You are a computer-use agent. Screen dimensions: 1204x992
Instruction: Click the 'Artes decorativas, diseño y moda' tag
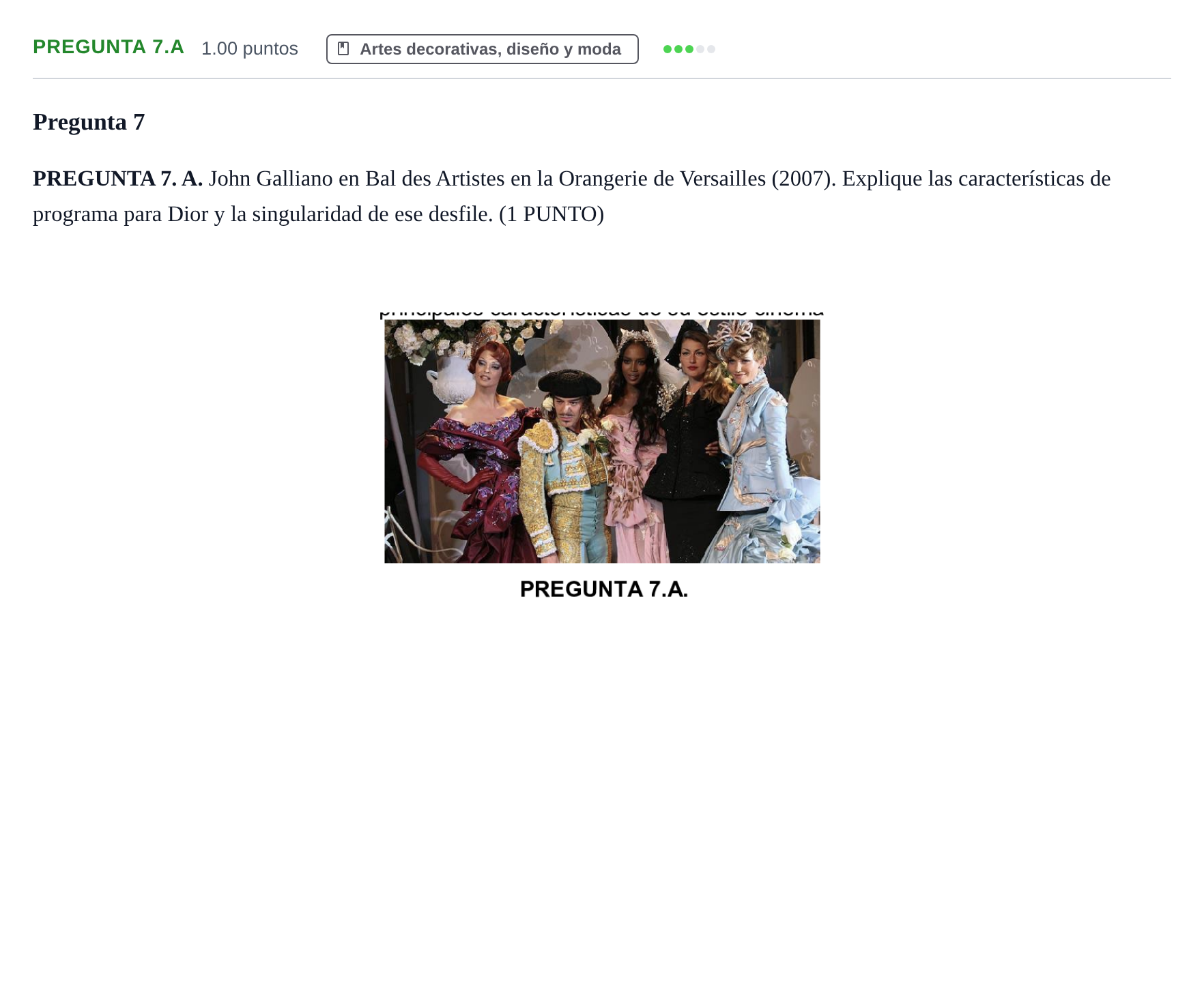click(482, 49)
